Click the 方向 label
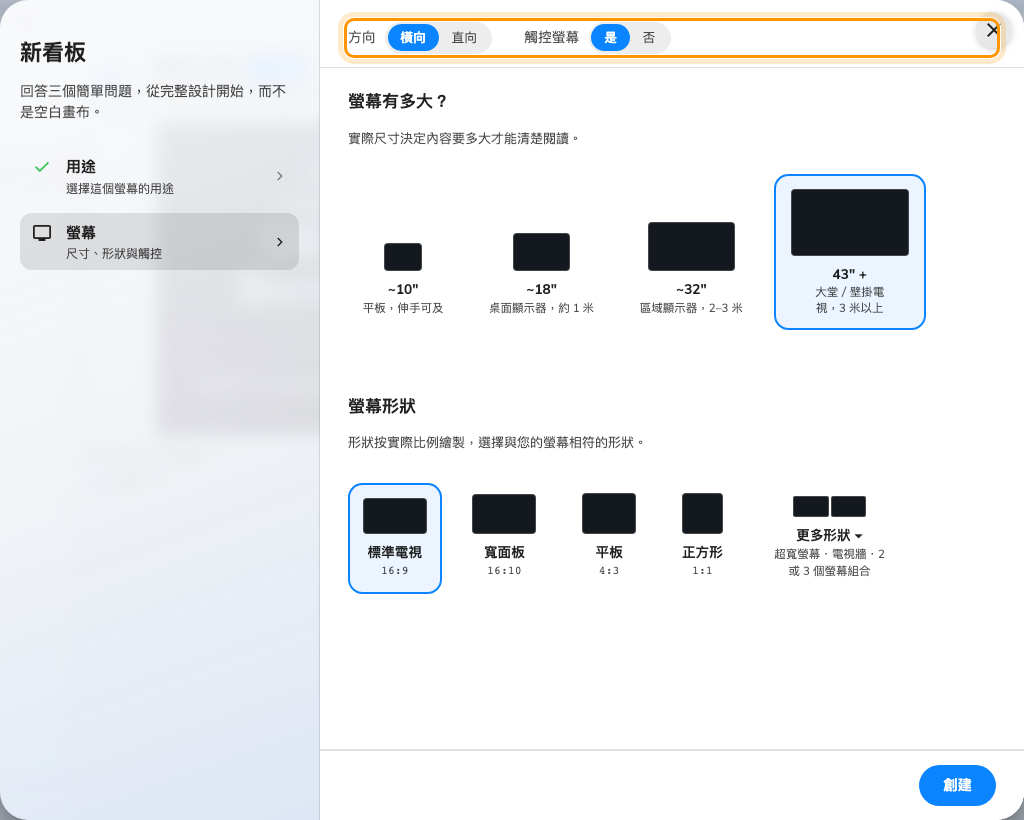This screenshot has height=820, width=1024. pos(362,38)
